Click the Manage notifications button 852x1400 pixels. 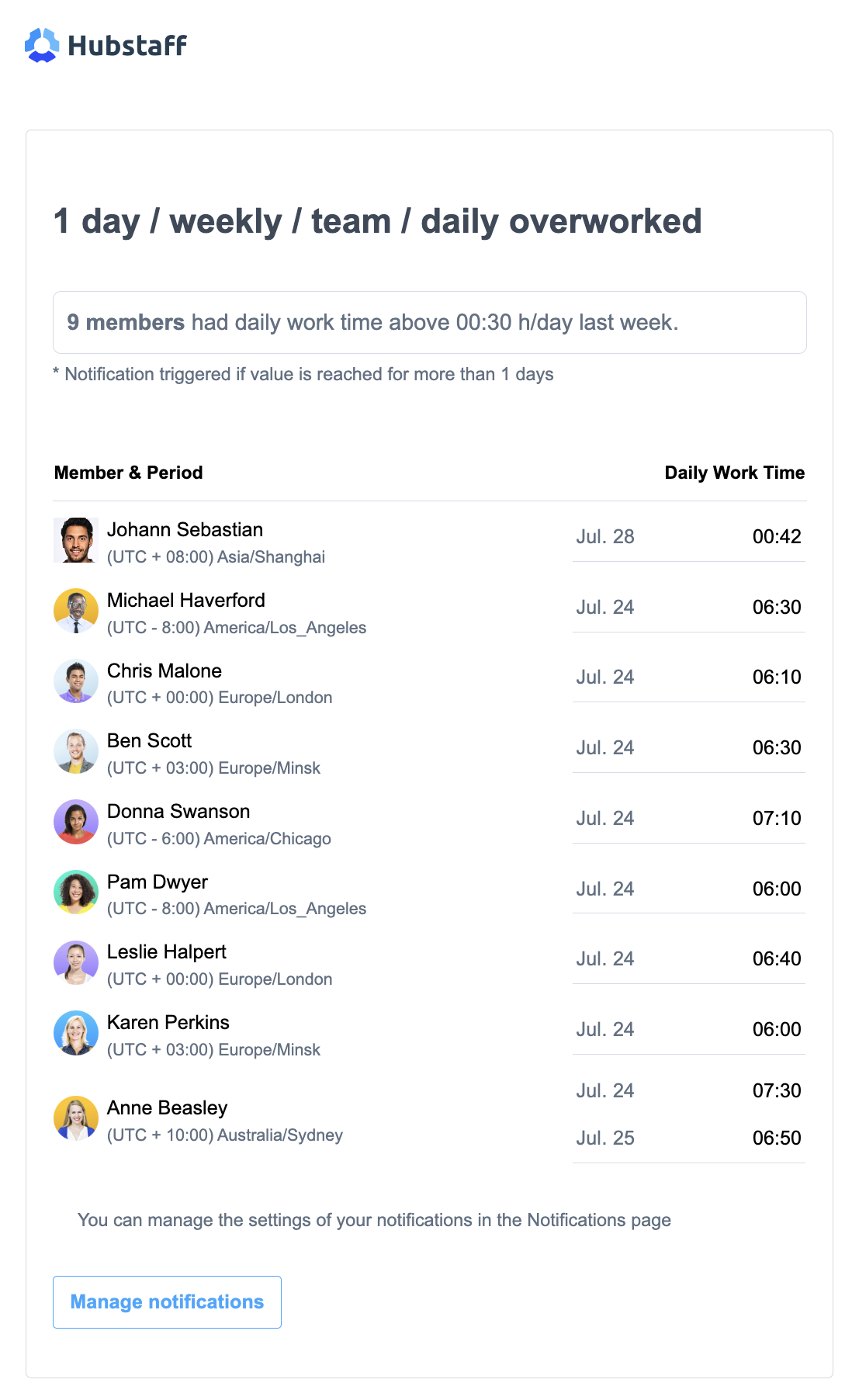pyautogui.click(x=167, y=1302)
